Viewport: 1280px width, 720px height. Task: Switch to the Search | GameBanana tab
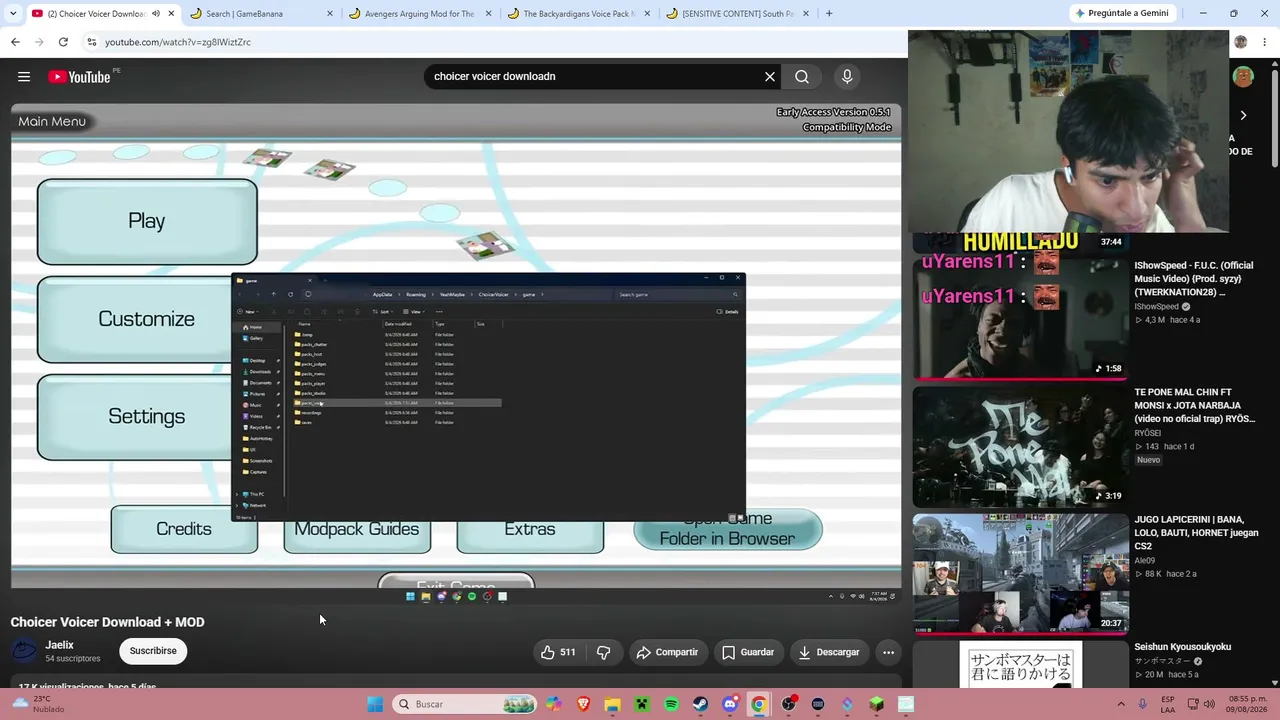click(x=261, y=14)
